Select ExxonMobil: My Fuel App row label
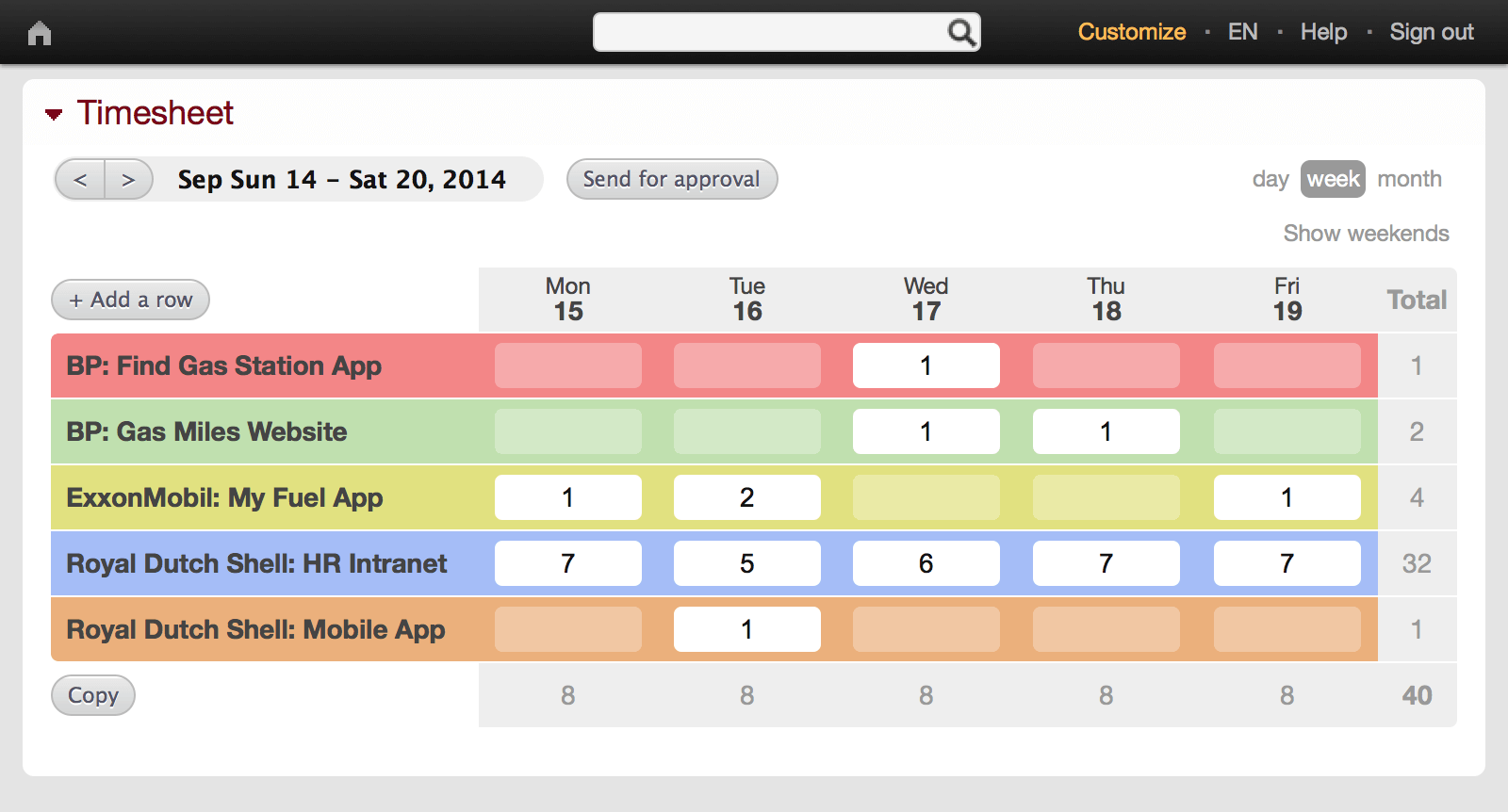 click(224, 497)
